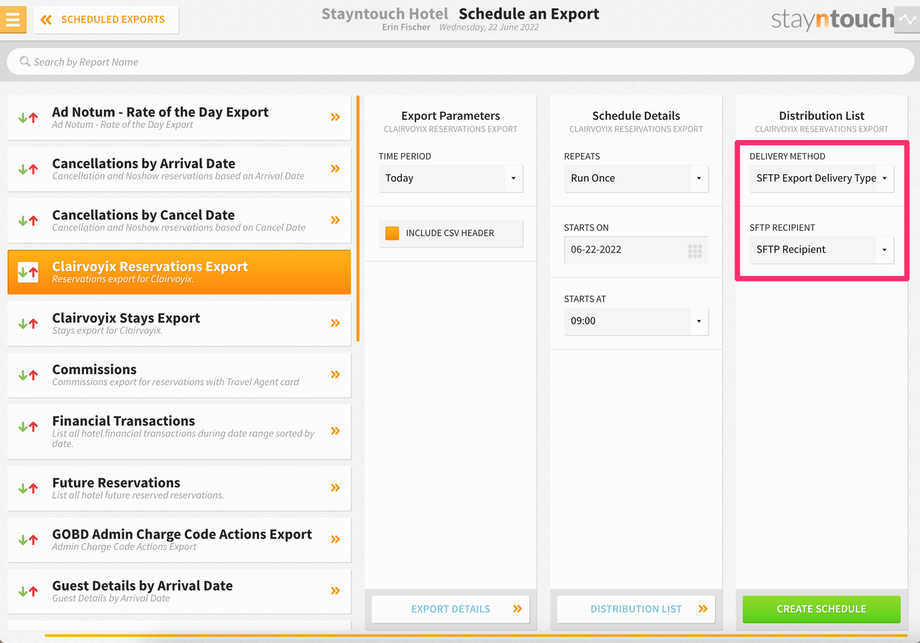Image resolution: width=920 pixels, height=643 pixels.
Task: Click the export arrows icon for Future Reservations
Action: (28, 488)
